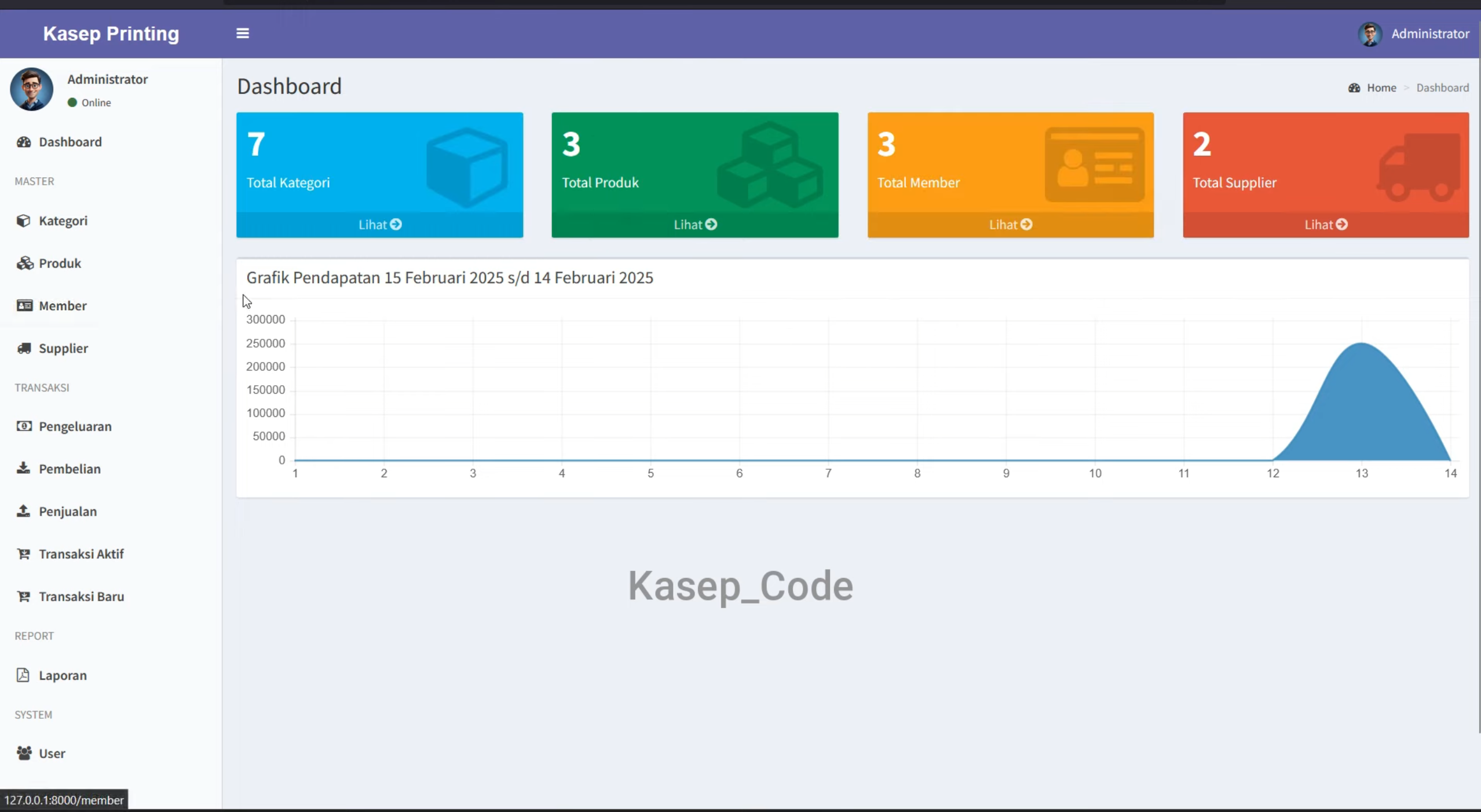Click Lihat link on Total Member card
This screenshot has height=812, width=1481.
point(1010,225)
